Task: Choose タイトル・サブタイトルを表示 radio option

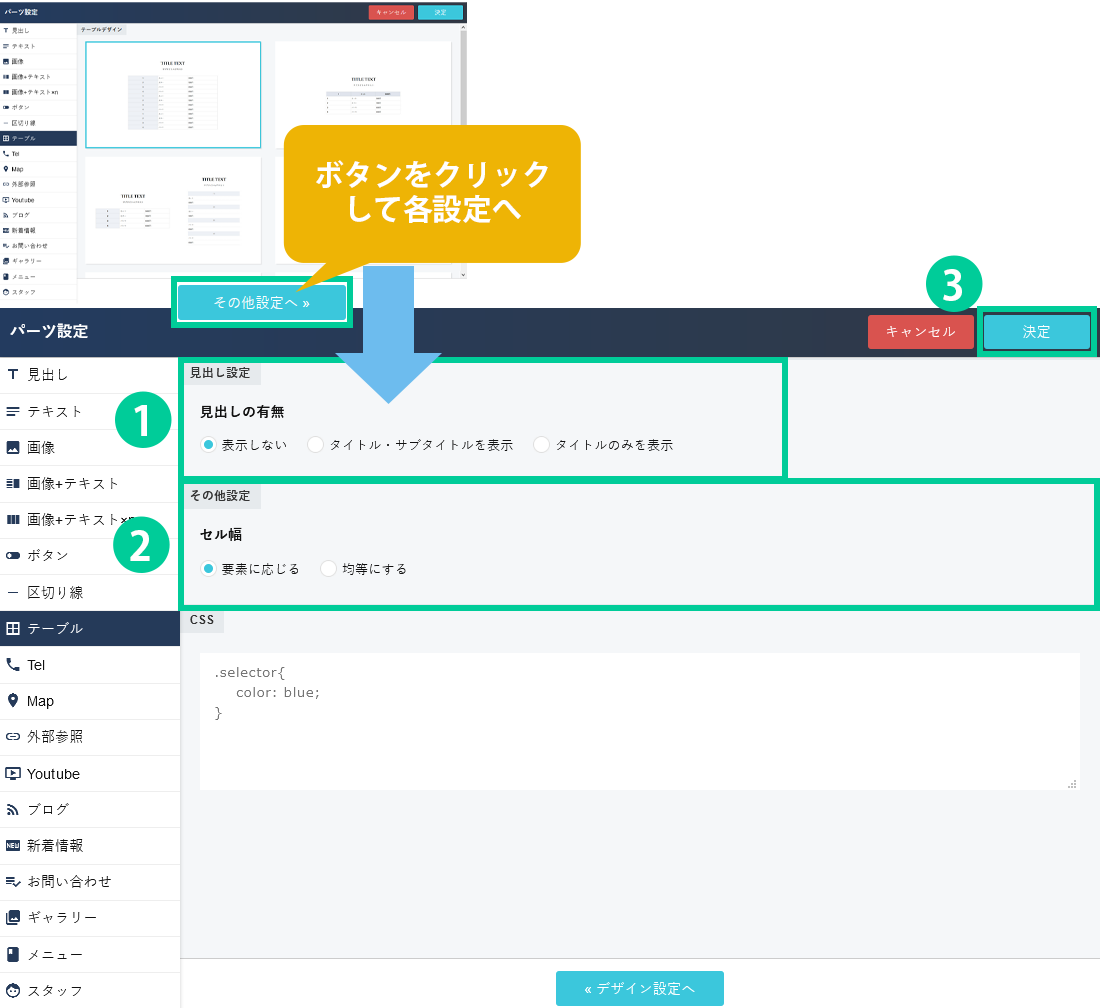Action: tap(316, 445)
